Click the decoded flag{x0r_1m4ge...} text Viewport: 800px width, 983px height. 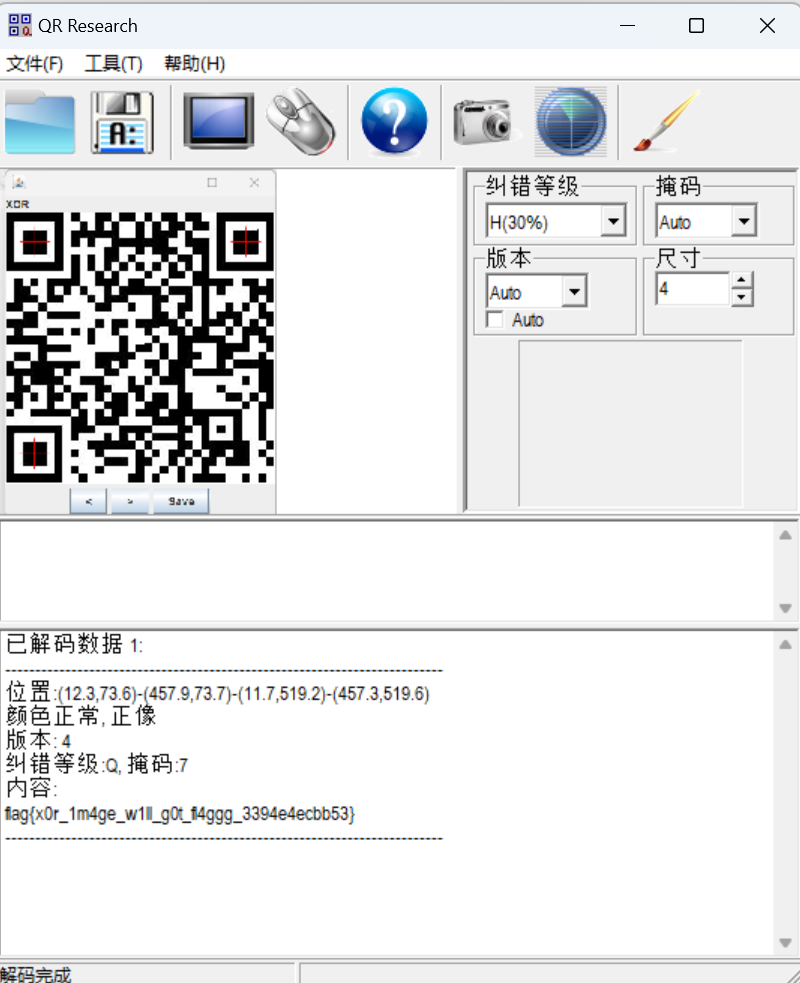tap(180, 814)
